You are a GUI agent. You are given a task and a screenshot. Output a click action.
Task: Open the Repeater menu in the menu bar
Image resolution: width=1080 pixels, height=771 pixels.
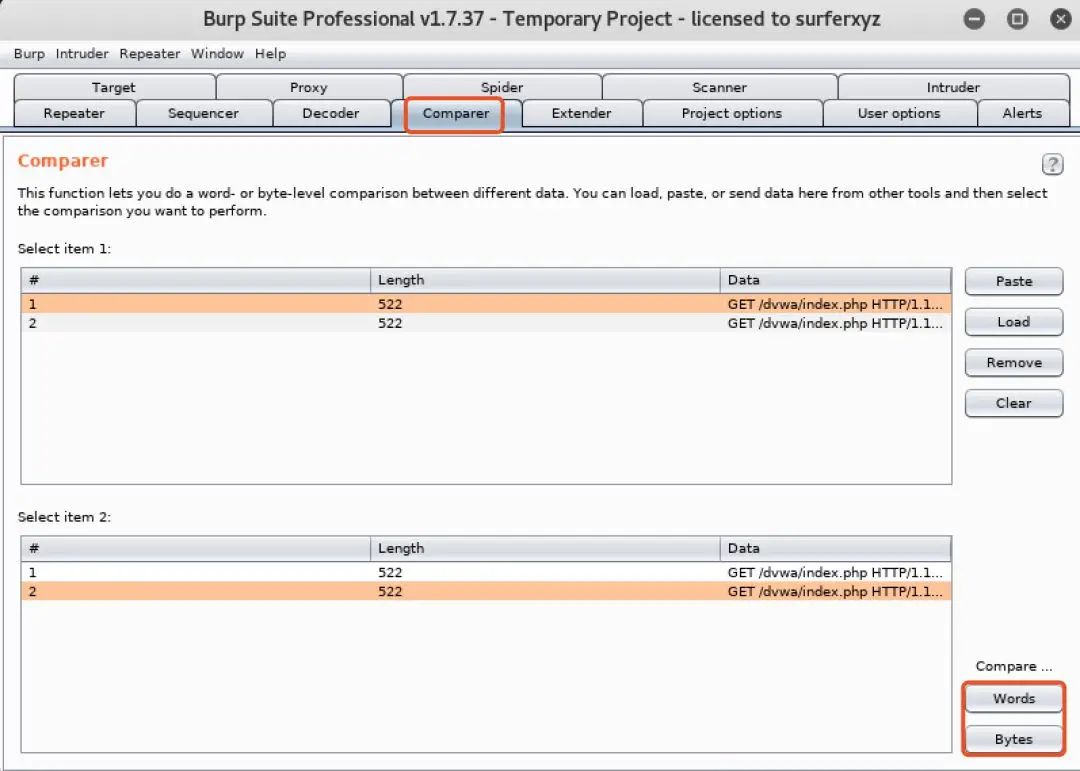pyautogui.click(x=149, y=54)
